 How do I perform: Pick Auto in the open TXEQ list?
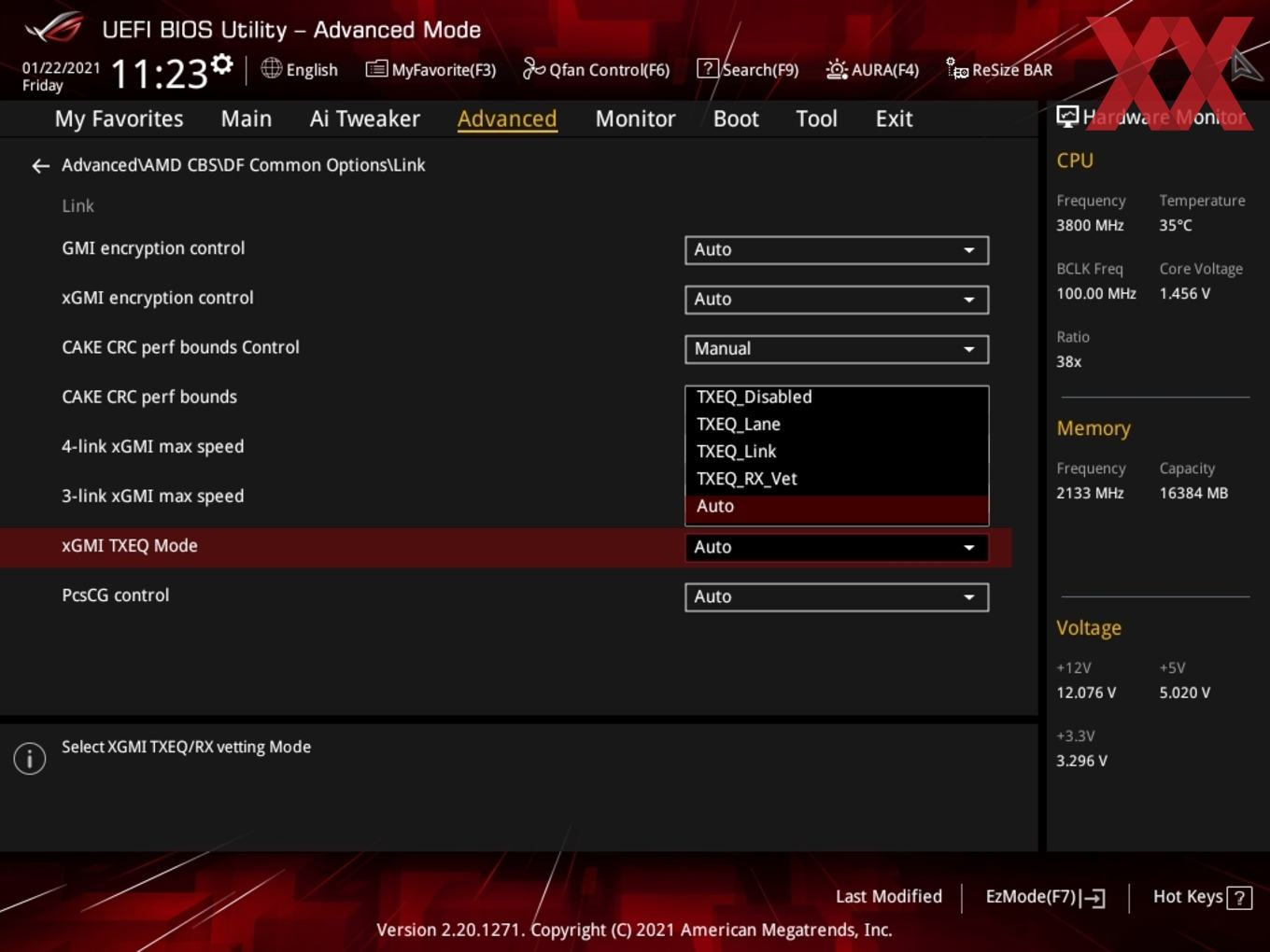837,507
